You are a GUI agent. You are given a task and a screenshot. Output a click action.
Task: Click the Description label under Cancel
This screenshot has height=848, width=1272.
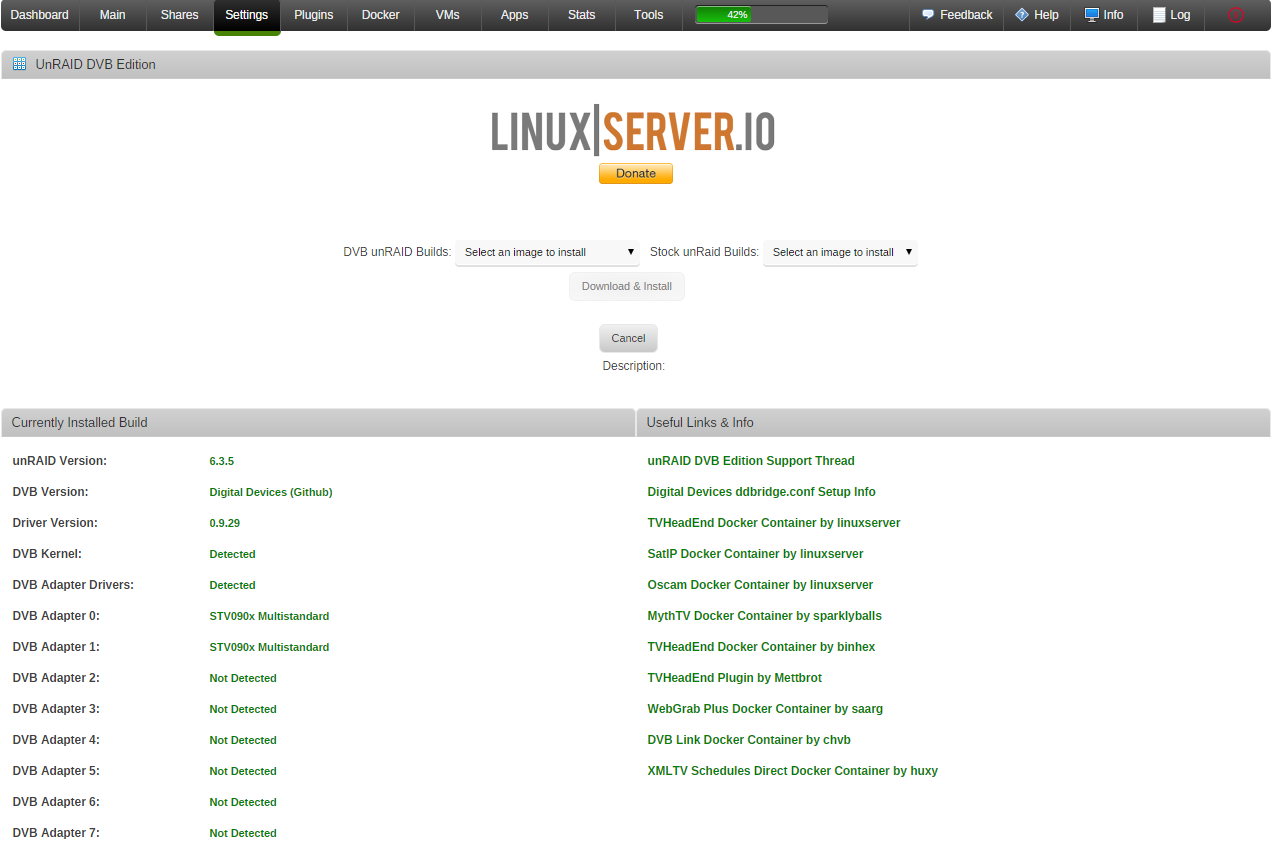click(634, 366)
